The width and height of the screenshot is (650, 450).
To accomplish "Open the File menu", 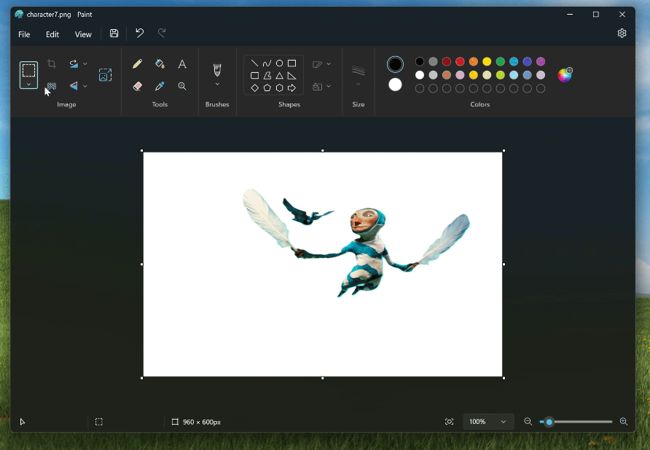I will [x=24, y=34].
